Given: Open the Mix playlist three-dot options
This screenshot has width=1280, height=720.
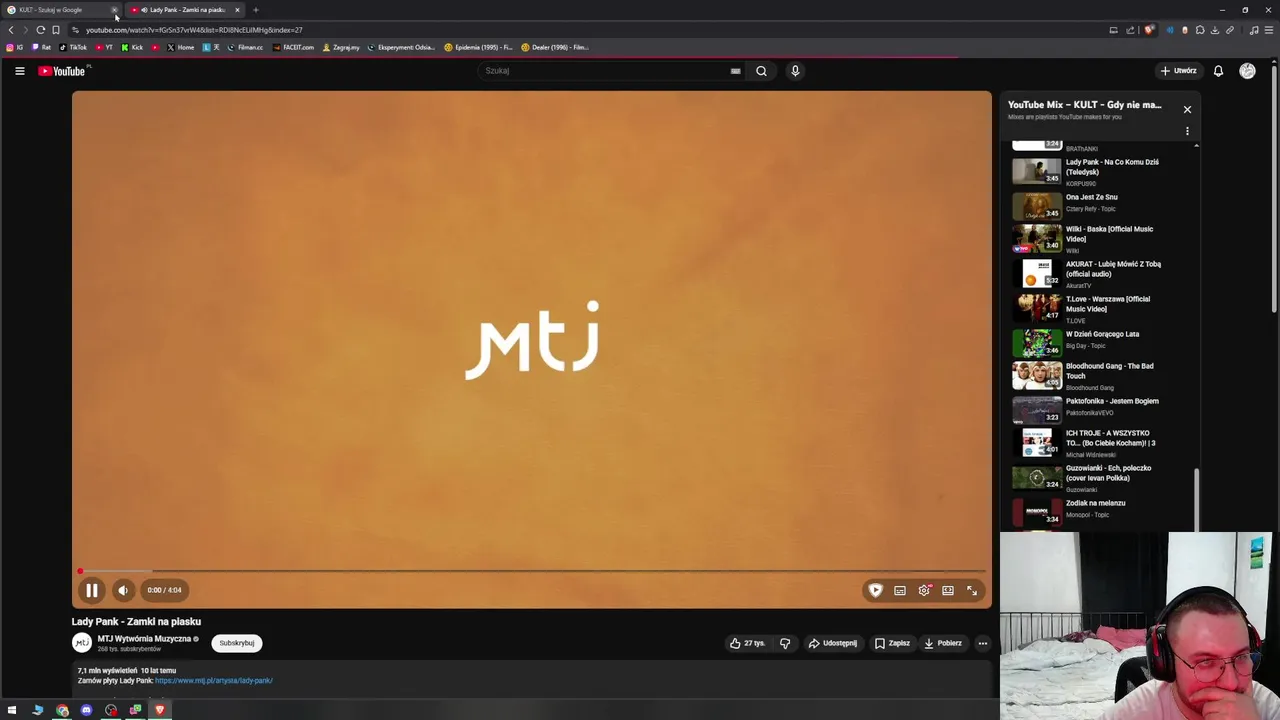Looking at the screenshot, I should [1187, 131].
